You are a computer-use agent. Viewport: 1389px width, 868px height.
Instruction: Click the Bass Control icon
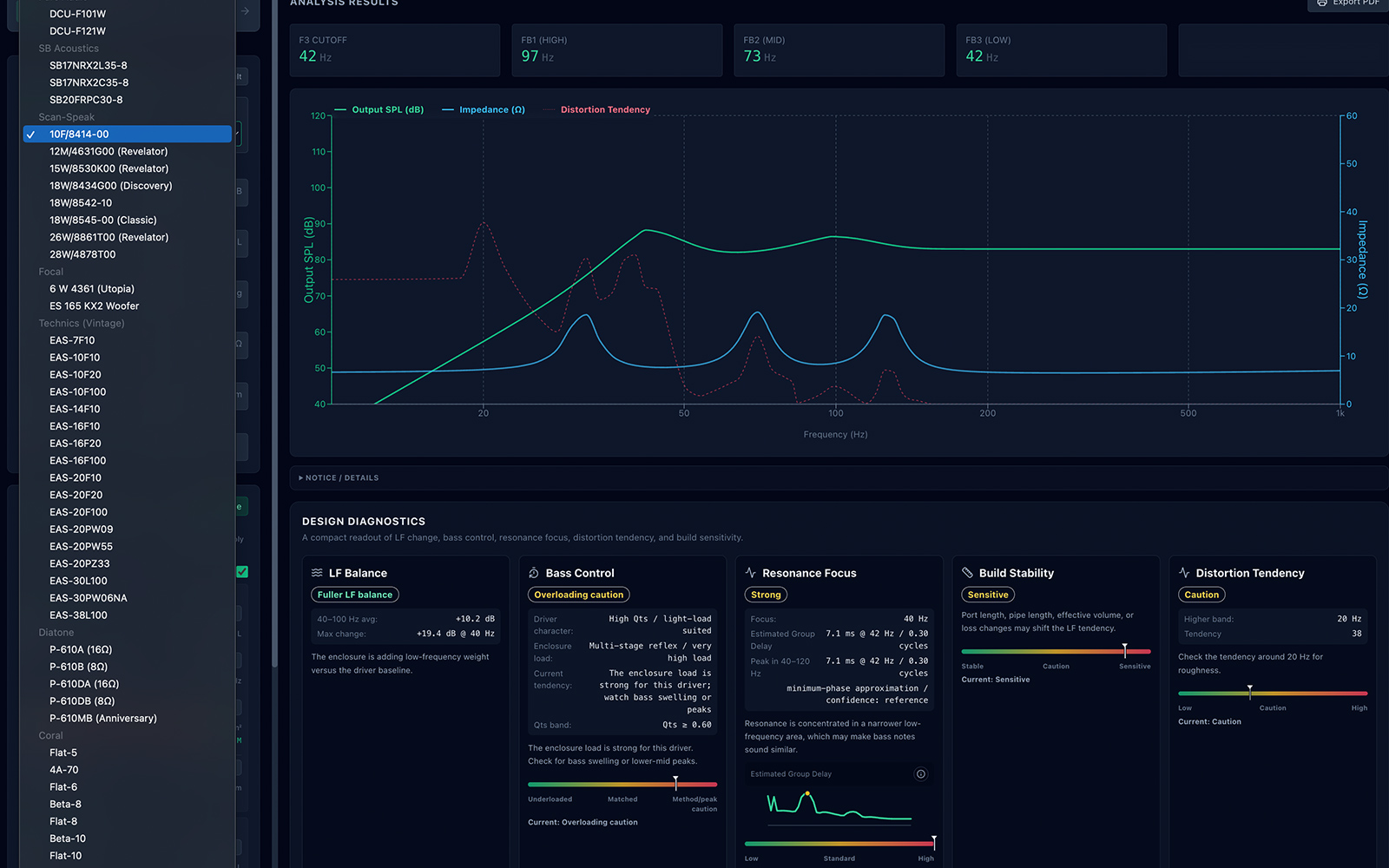pyautogui.click(x=534, y=573)
